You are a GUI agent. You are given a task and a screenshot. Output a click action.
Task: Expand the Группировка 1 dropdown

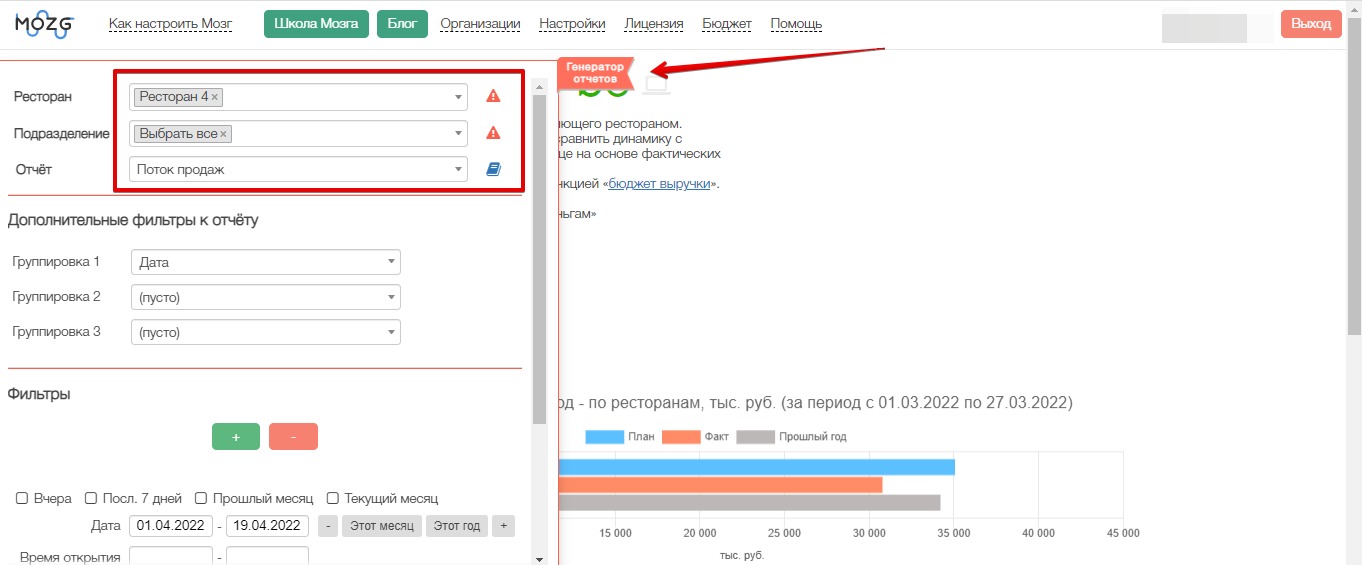click(265, 262)
